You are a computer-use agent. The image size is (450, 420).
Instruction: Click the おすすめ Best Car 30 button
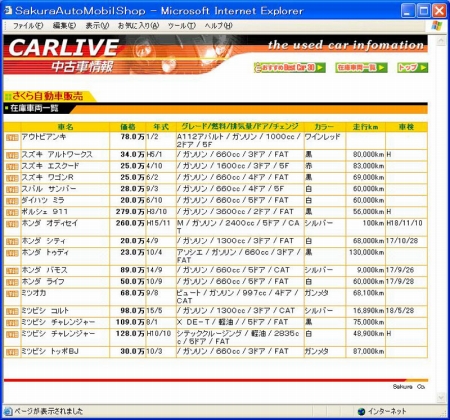[x=289, y=68]
